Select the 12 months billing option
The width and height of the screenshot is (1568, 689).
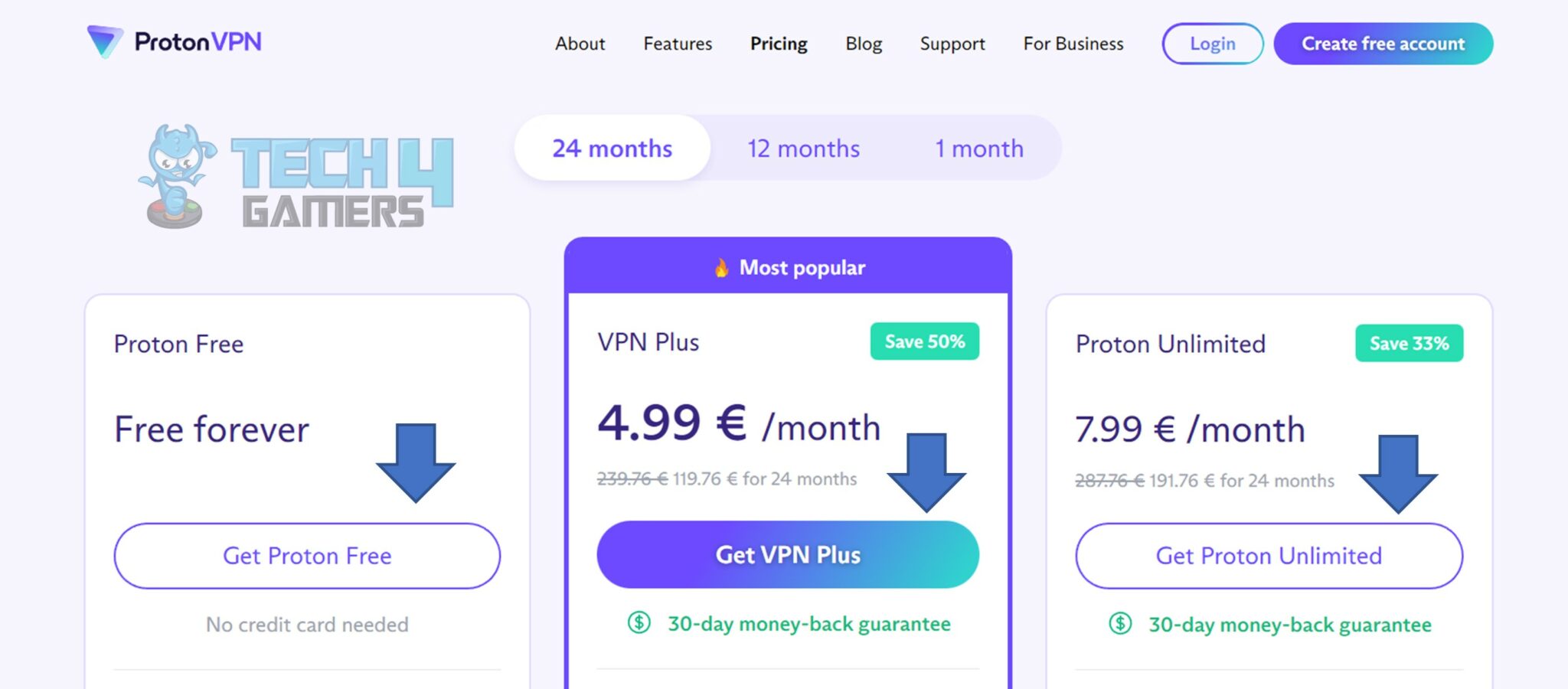coord(803,149)
